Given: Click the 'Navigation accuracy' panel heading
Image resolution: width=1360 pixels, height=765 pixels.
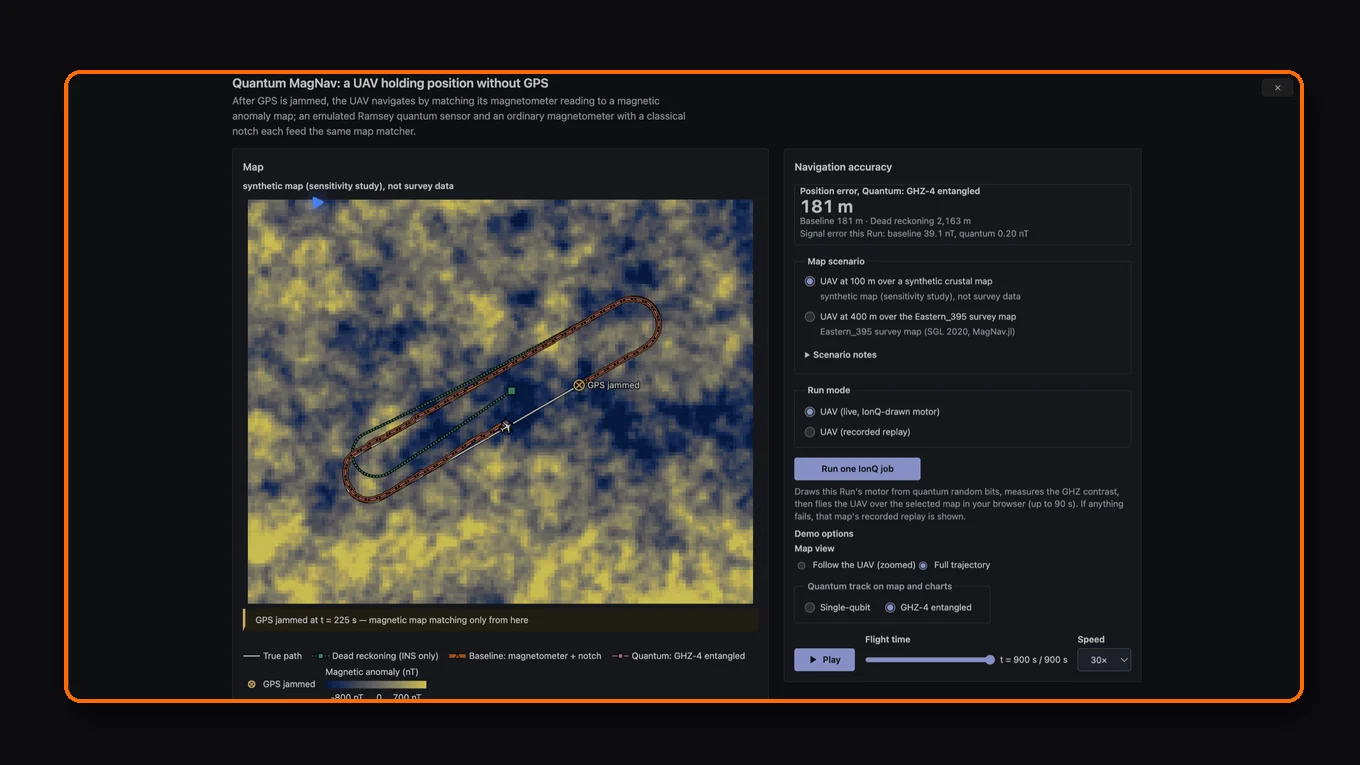Looking at the screenshot, I should (x=843, y=167).
